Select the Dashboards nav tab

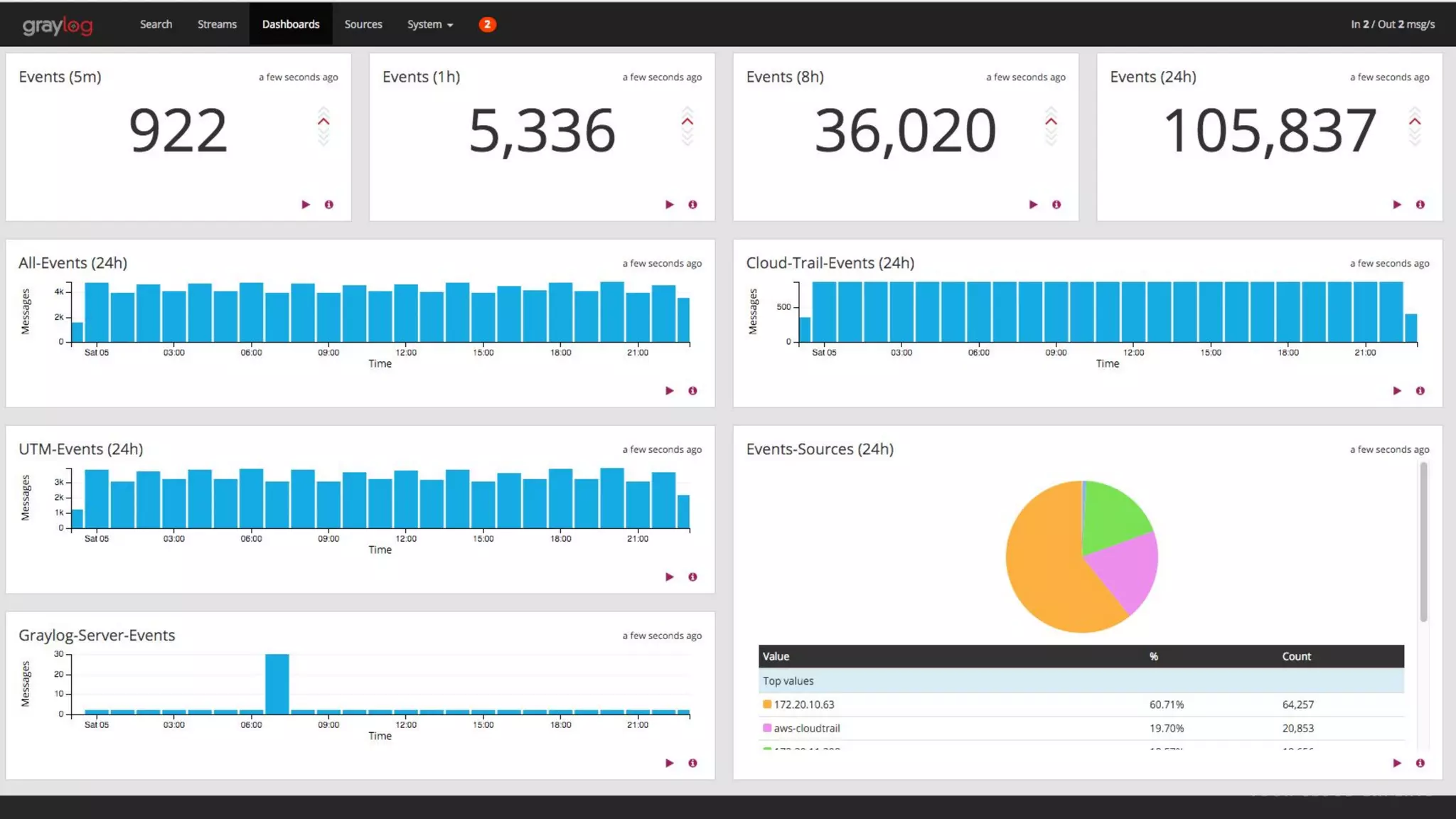pyautogui.click(x=291, y=24)
